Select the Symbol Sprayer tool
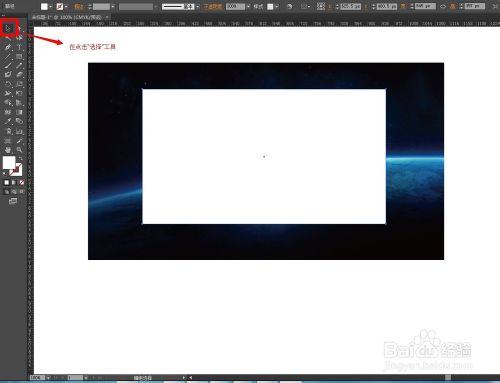 coord(8,131)
